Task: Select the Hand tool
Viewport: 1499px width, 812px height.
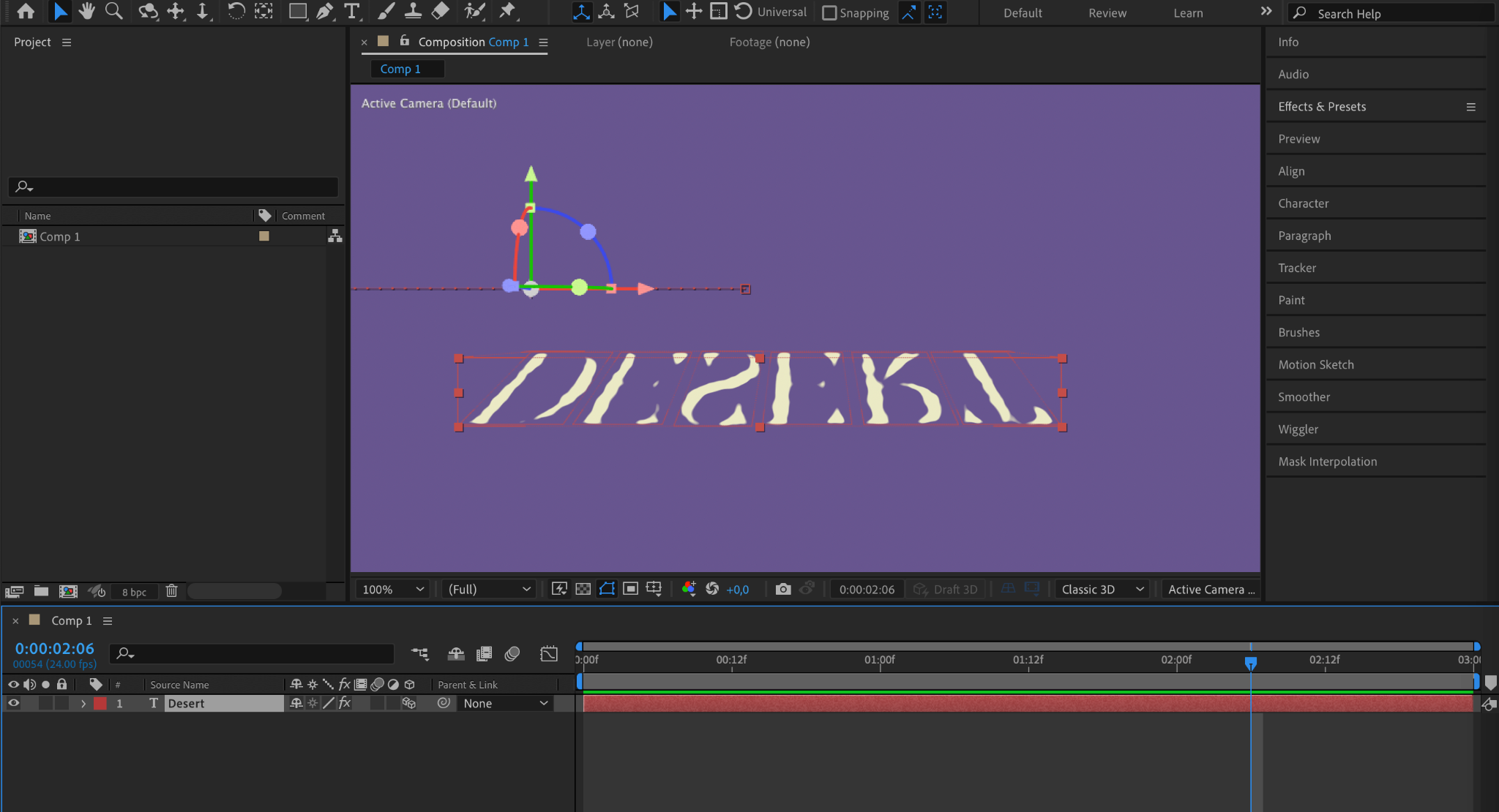Action: [86, 11]
